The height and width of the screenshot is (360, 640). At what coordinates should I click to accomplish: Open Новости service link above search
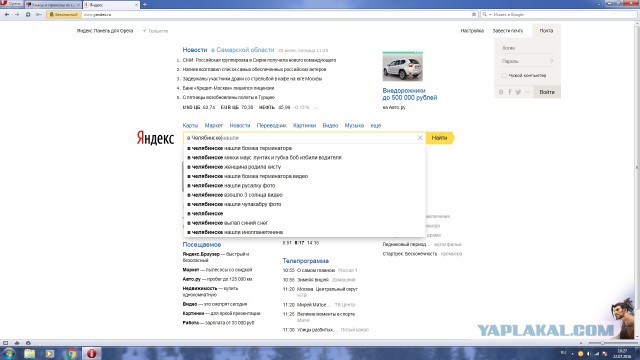coord(240,125)
